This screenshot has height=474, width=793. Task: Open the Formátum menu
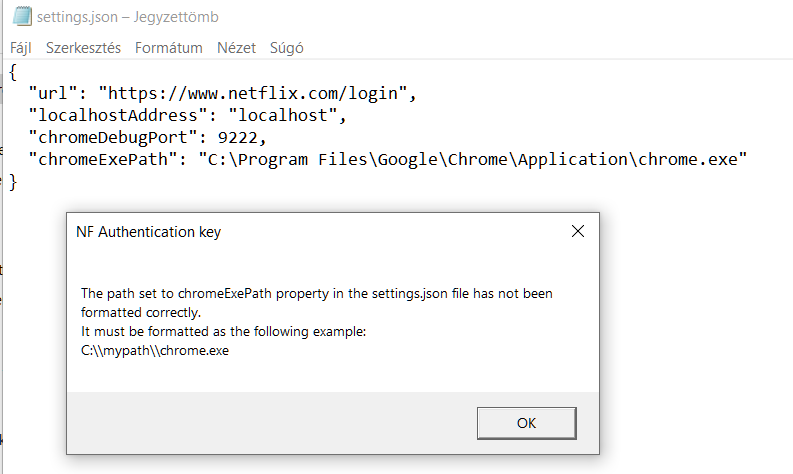click(168, 48)
